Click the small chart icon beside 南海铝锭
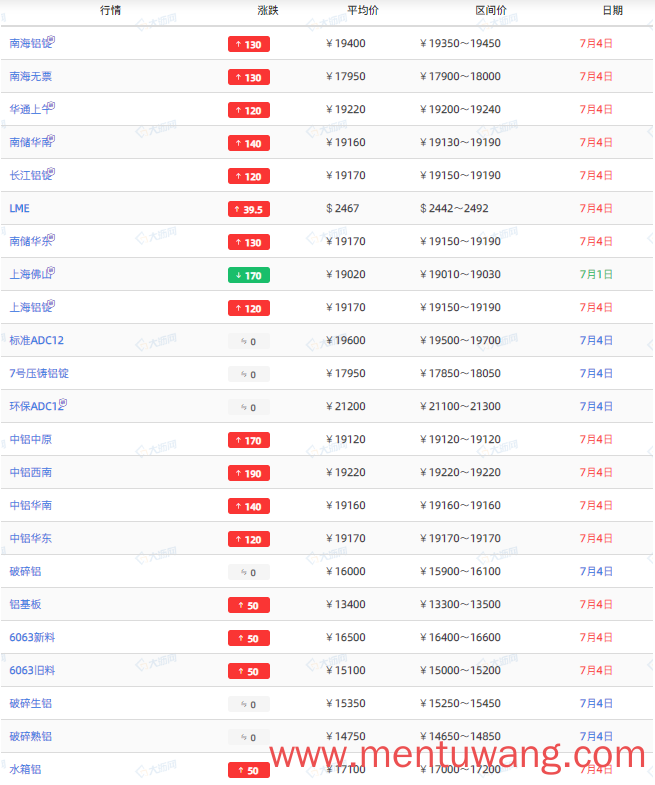The width and height of the screenshot is (655, 785). (51, 40)
